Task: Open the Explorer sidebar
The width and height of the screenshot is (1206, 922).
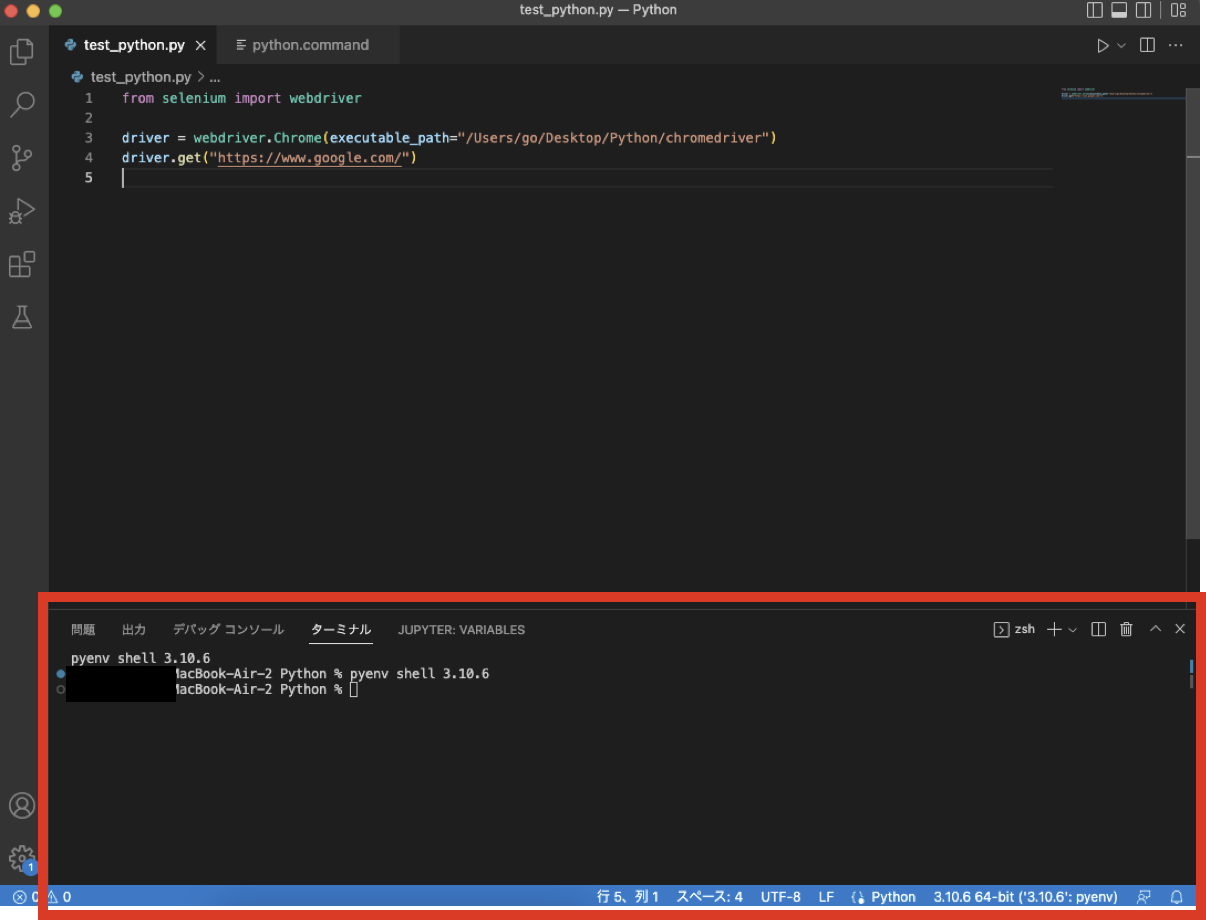Action: coord(22,52)
